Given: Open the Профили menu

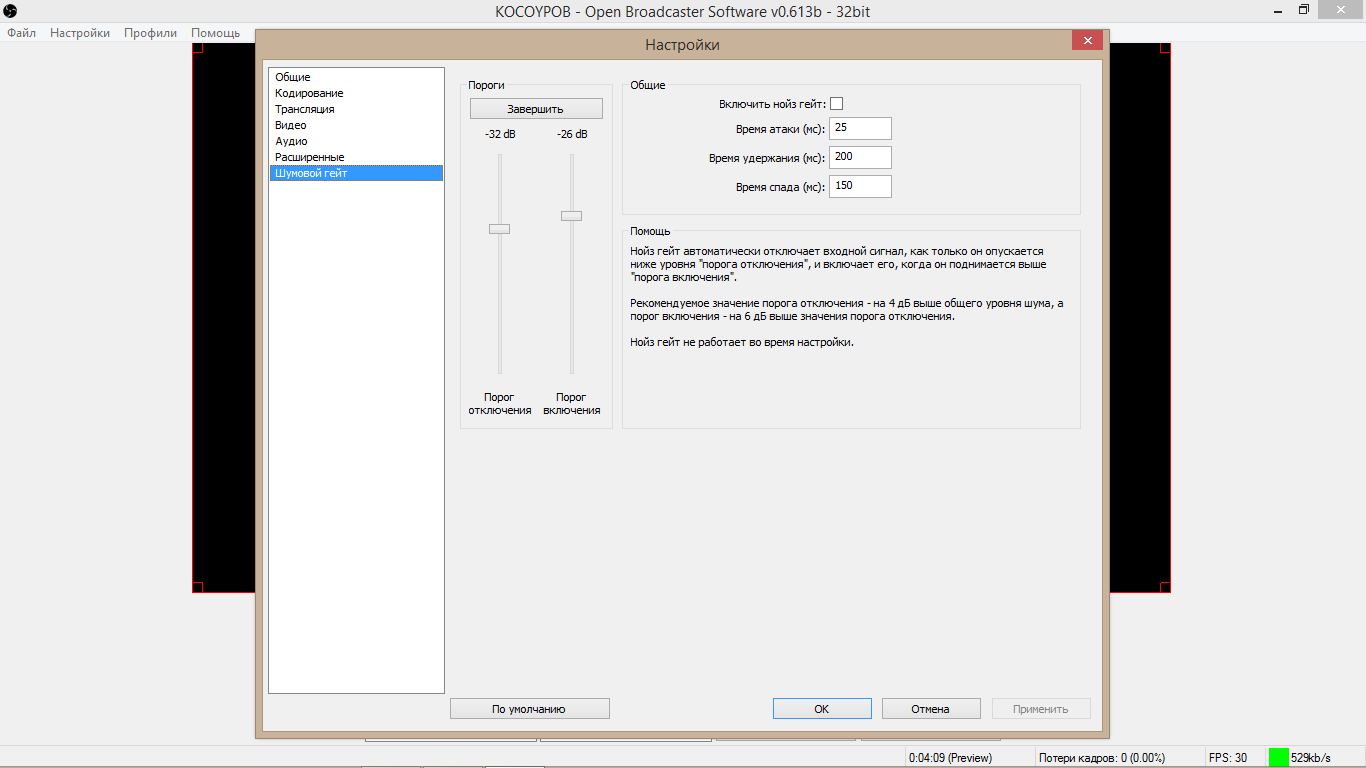Looking at the screenshot, I should point(150,33).
